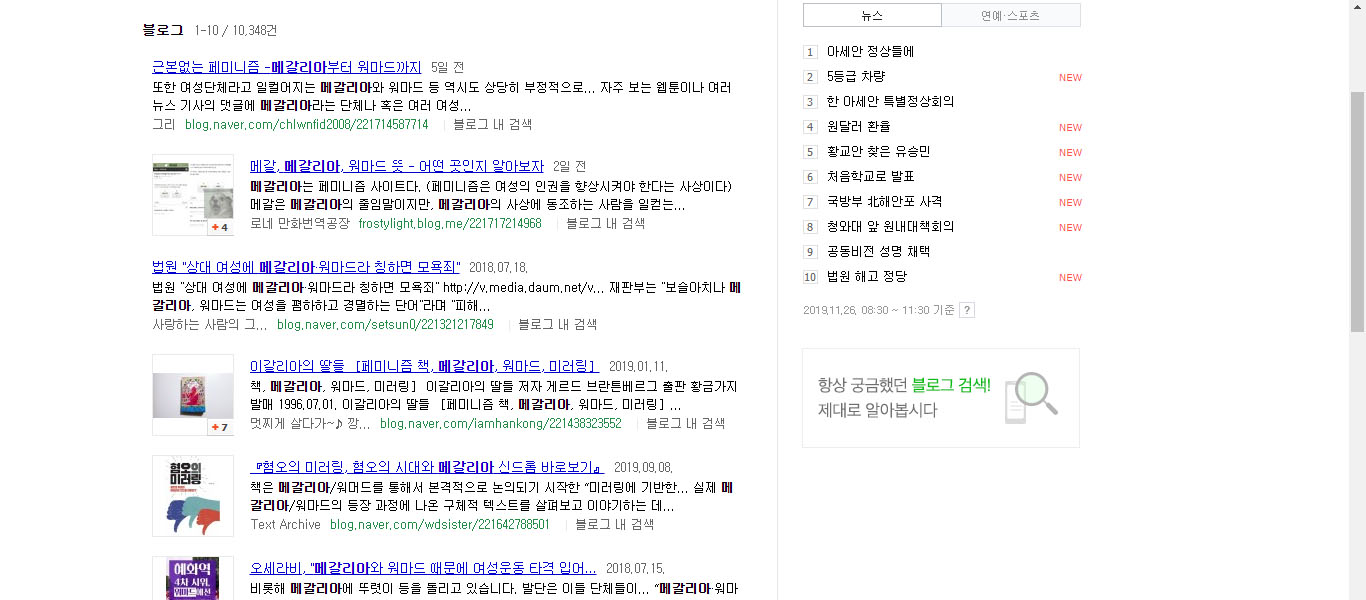The width and height of the screenshot is (1366, 600).
Task: Open ranked item 법원 해고 정당
Action: (865, 277)
